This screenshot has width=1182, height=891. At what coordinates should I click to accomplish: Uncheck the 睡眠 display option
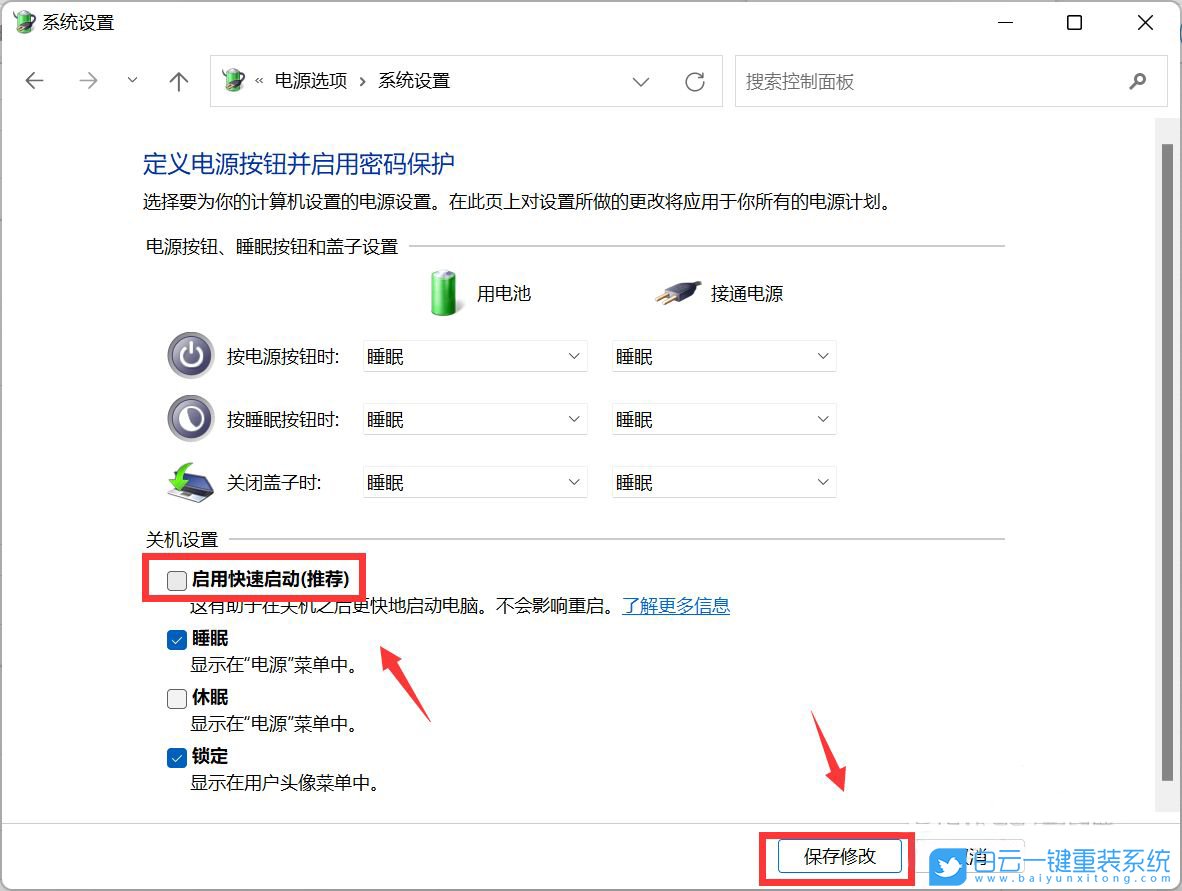tap(176, 639)
